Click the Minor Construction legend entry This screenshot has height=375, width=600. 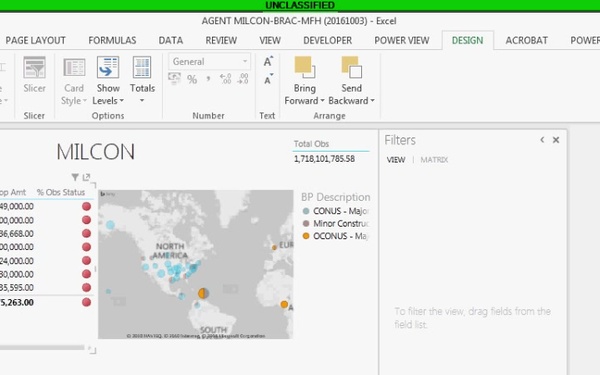(x=336, y=223)
